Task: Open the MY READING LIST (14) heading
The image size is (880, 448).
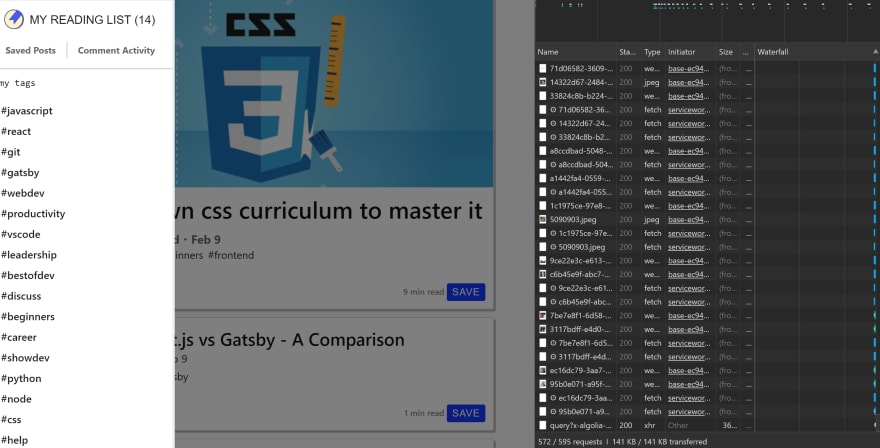Action: coord(93,20)
